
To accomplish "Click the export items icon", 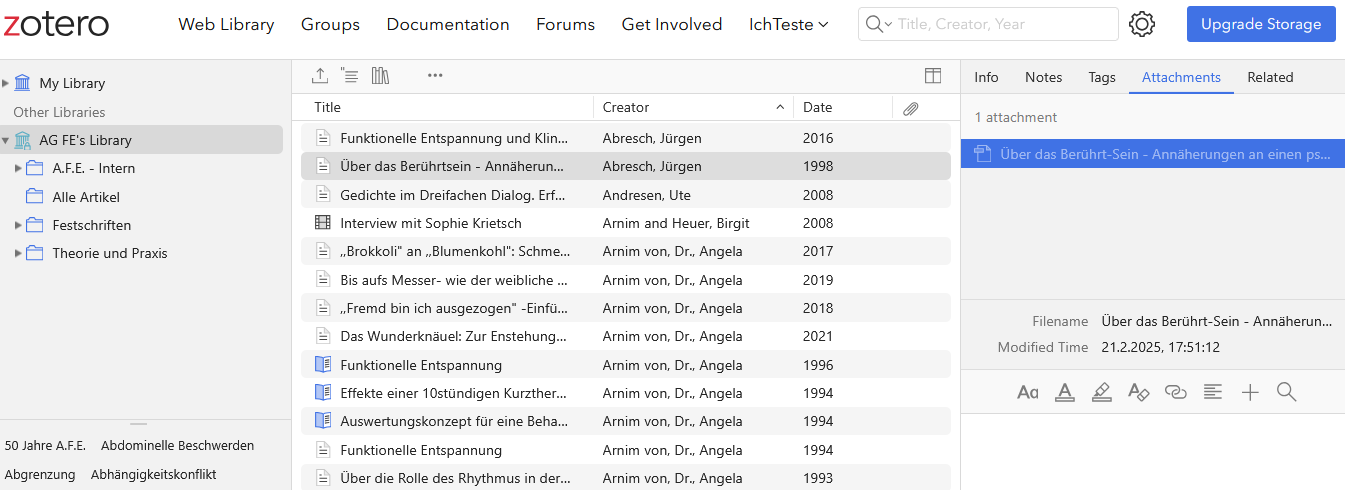I will [x=320, y=75].
